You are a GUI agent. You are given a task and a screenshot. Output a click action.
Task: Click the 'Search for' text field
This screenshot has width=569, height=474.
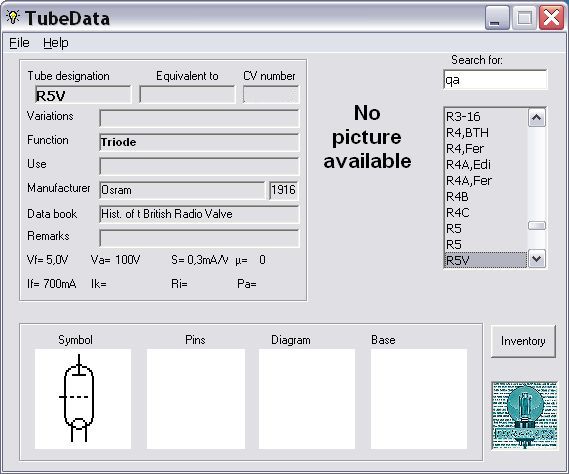coord(495,79)
